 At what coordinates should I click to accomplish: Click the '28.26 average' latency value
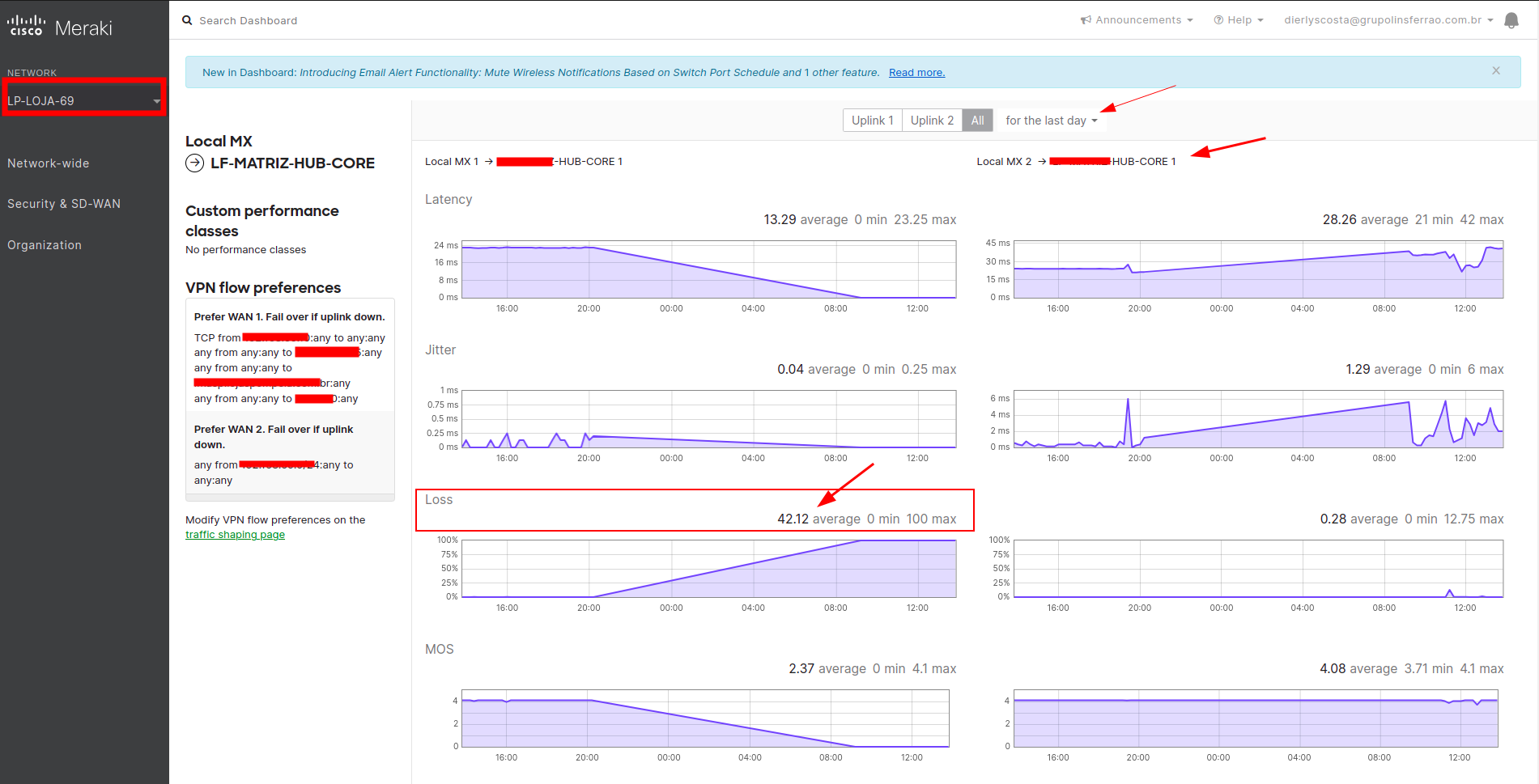coord(1365,220)
